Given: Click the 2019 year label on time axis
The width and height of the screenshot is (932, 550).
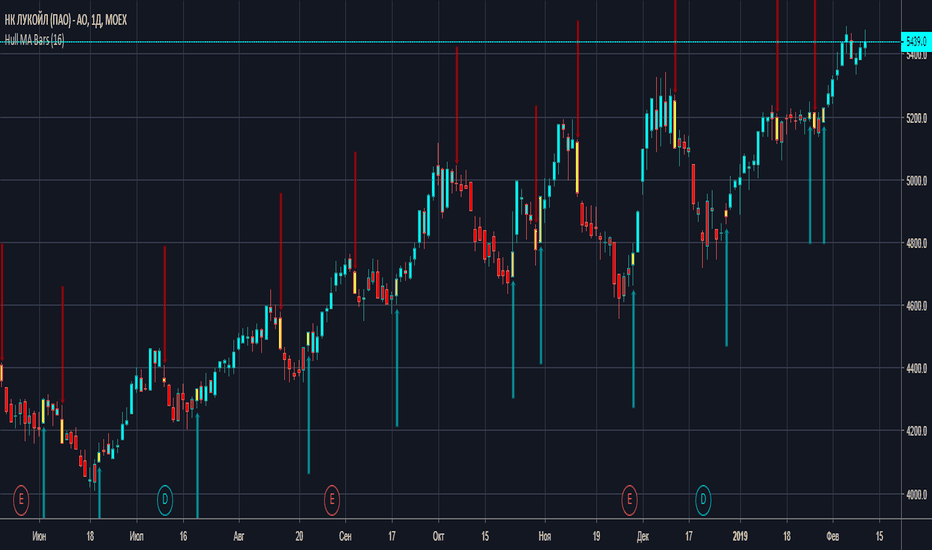Looking at the screenshot, I should [740, 536].
